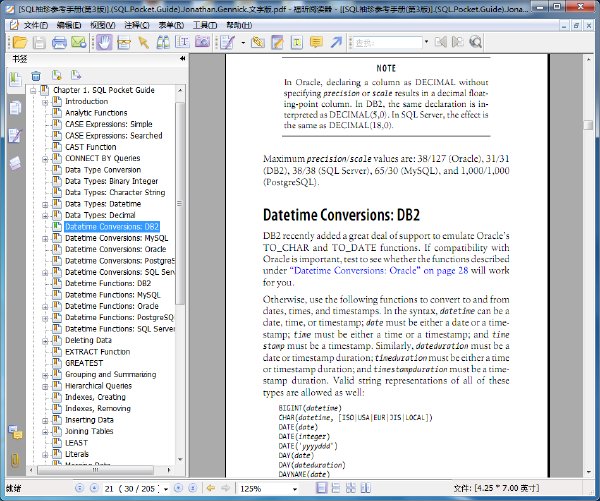Select EXTRACT Function bookmark
This screenshot has height=501, width=600.
[98, 352]
